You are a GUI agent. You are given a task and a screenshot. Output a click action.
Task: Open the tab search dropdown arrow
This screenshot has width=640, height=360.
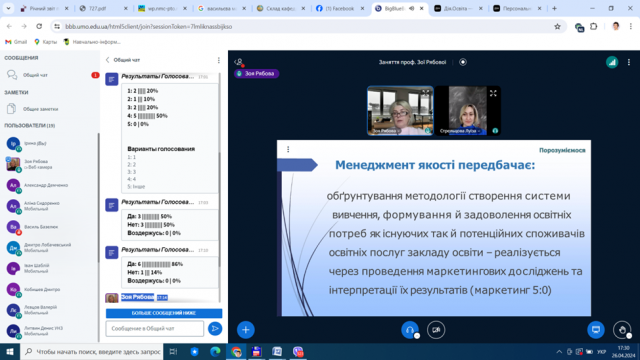point(8,8)
